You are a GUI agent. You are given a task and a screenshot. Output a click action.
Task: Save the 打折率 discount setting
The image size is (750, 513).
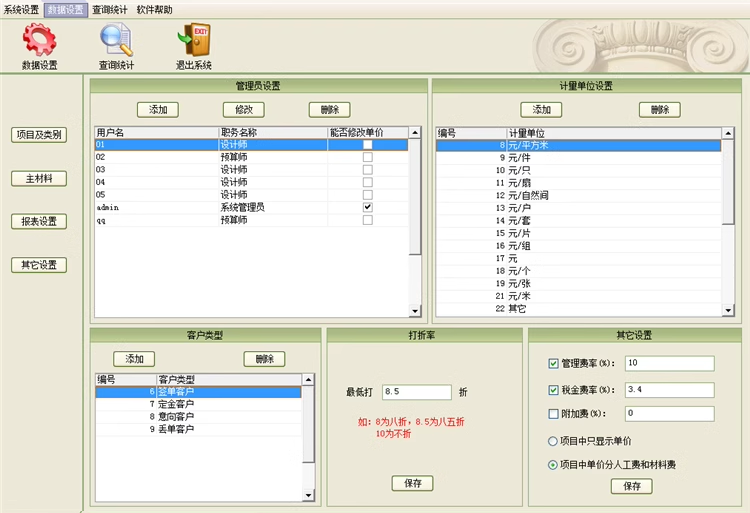(412, 483)
